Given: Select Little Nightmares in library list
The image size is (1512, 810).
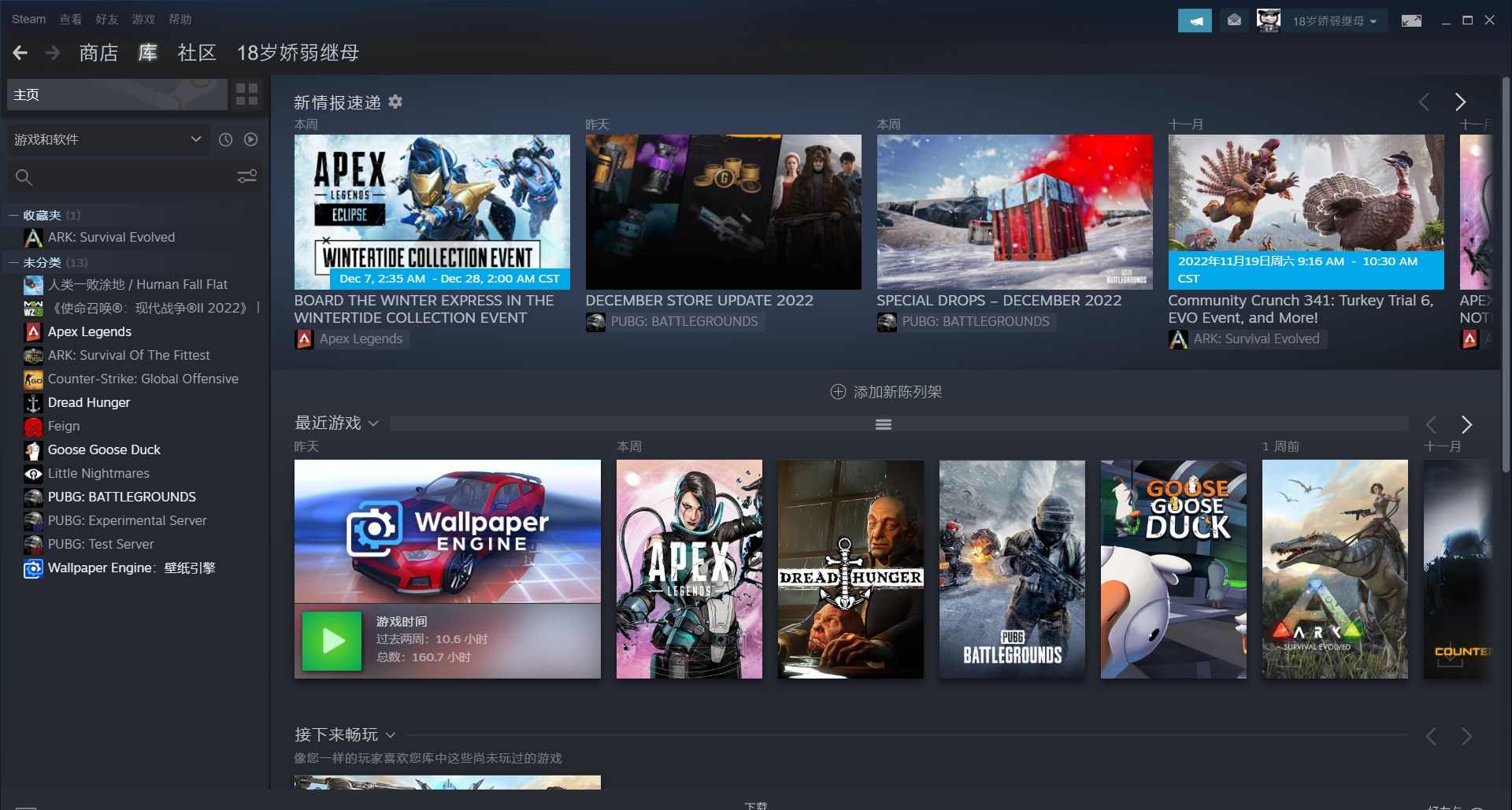Looking at the screenshot, I should (98, 473).
